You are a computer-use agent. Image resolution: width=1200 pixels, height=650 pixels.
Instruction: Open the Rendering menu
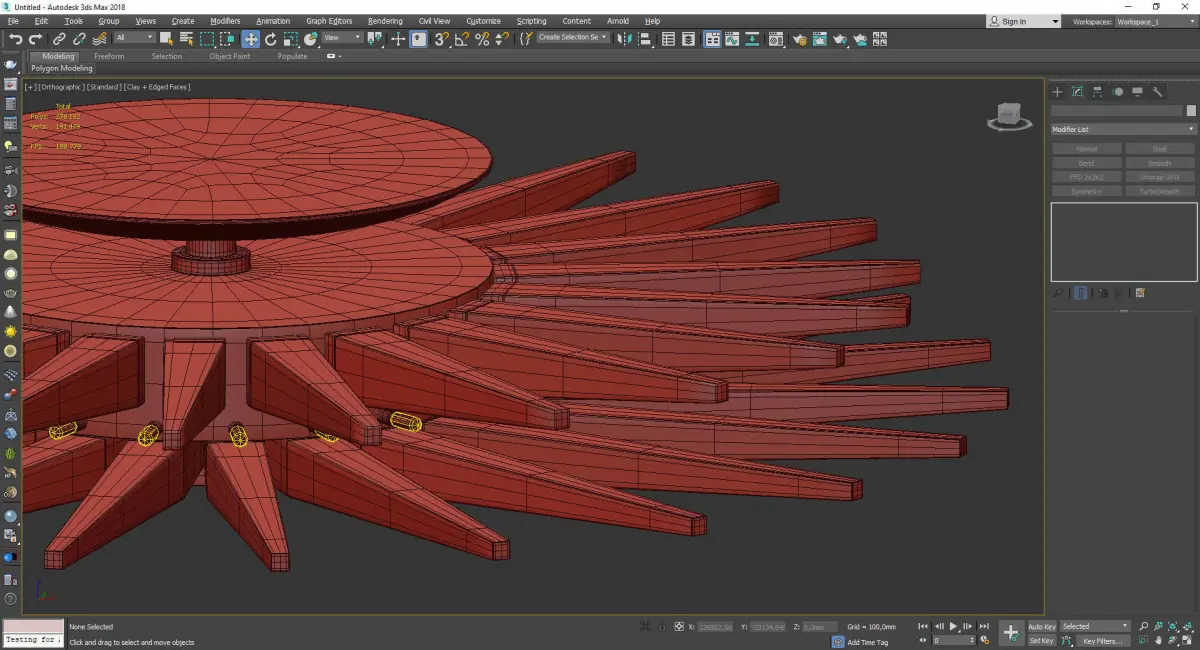385,21
